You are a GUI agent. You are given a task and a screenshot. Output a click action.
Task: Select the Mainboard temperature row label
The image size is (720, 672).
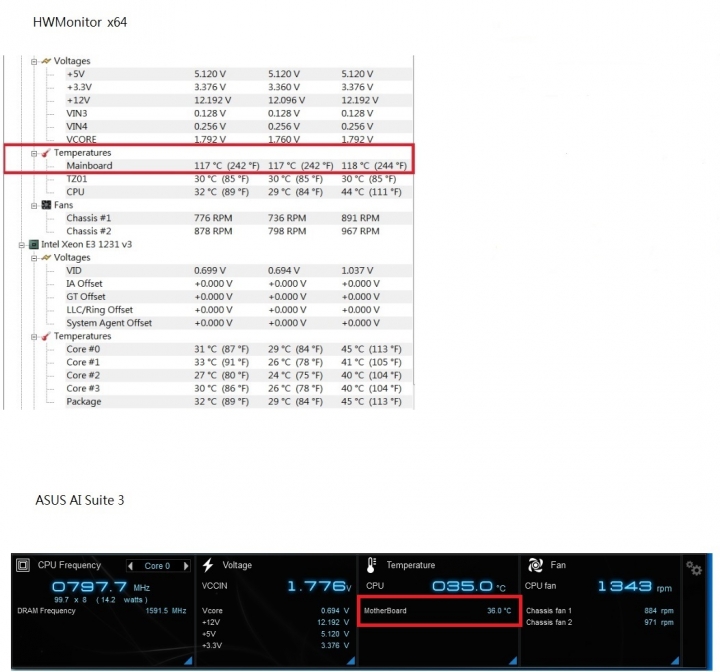coord(89,166)
